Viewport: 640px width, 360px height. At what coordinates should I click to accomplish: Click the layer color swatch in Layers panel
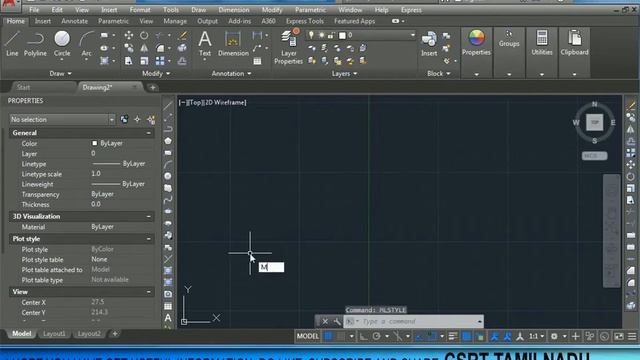tap(342, 36)
